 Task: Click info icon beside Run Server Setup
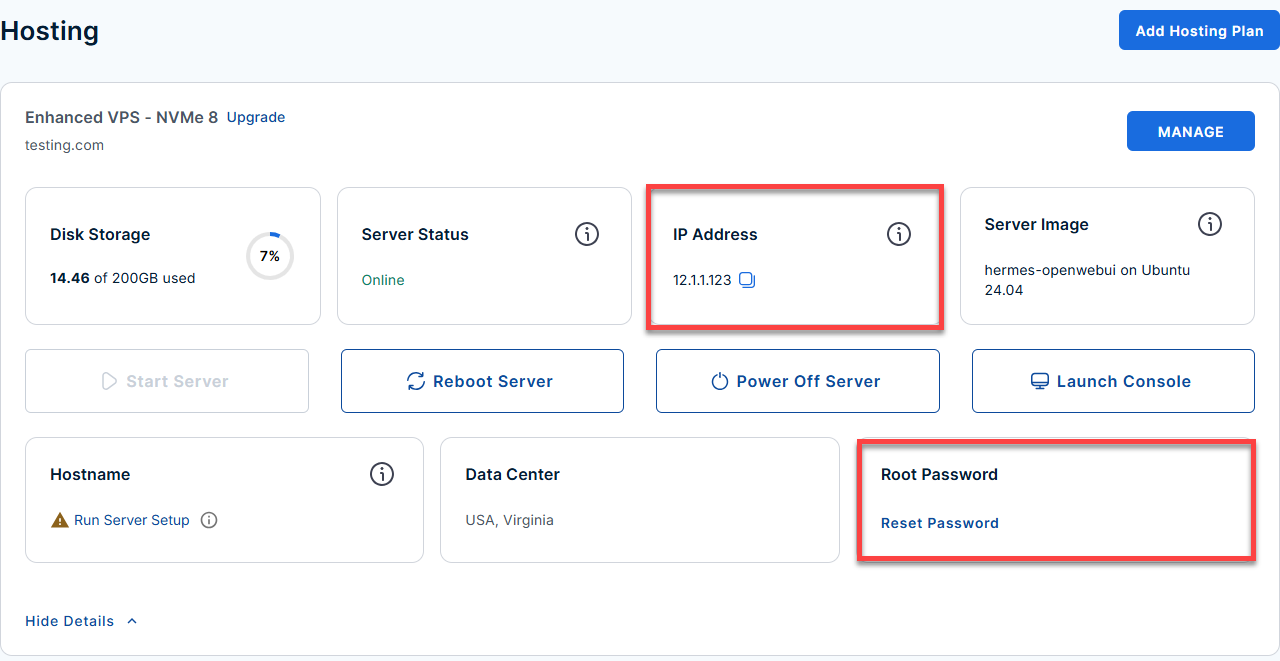coord(209,520)
